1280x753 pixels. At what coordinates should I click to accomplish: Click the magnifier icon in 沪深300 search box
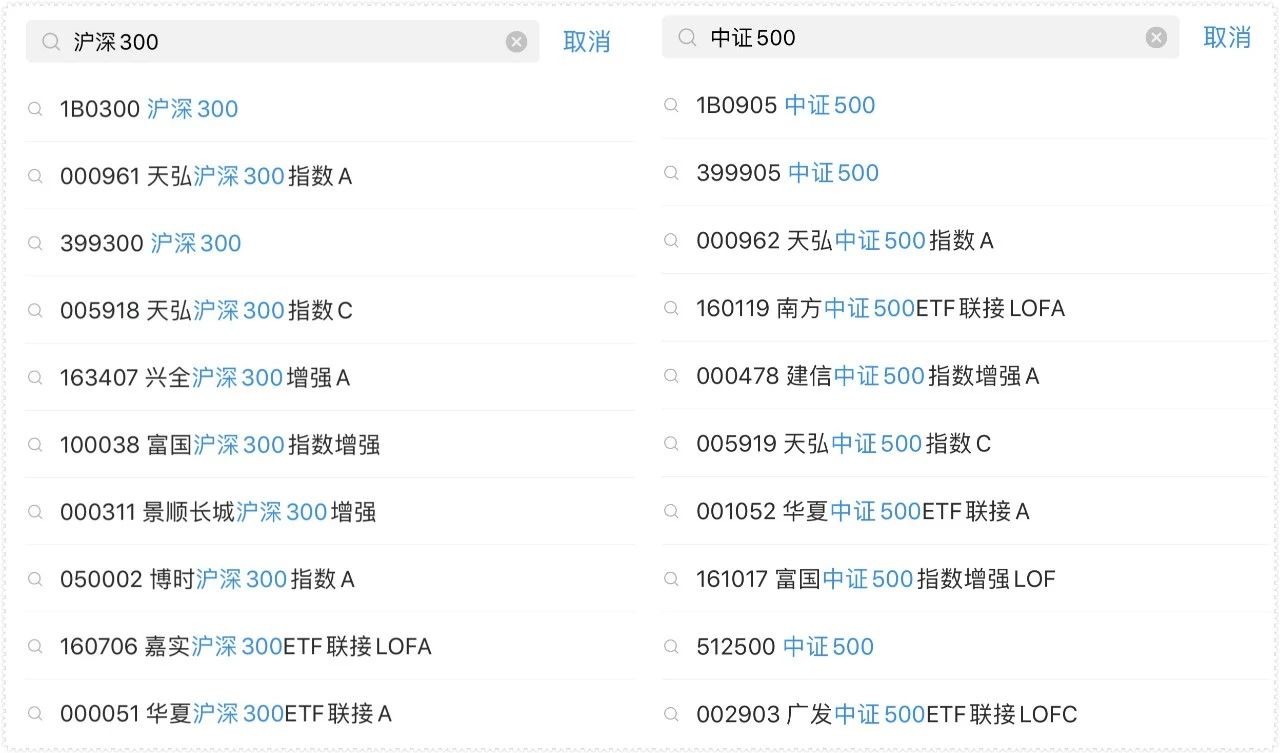click(51, 42)
